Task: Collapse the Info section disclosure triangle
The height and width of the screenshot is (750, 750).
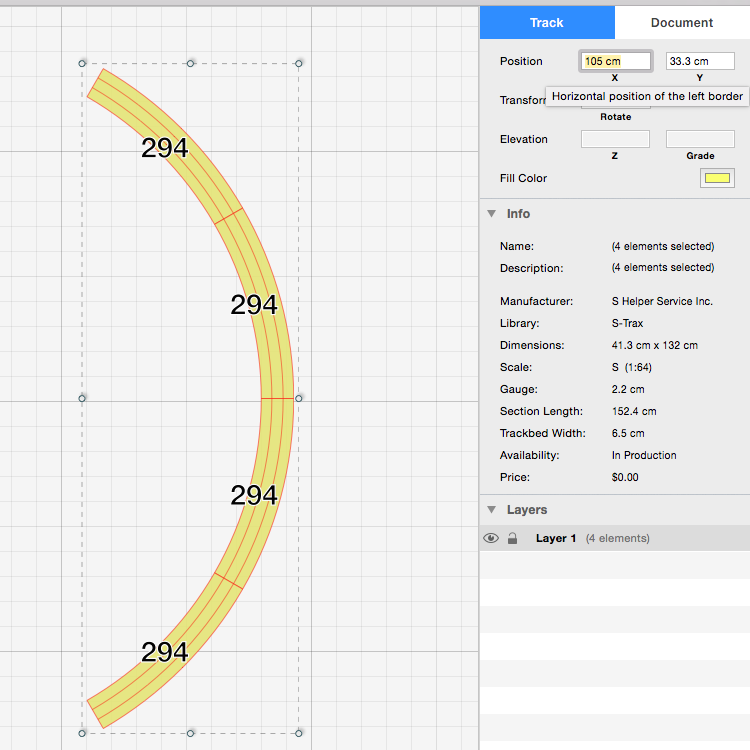Action: [x=491, y=214]
